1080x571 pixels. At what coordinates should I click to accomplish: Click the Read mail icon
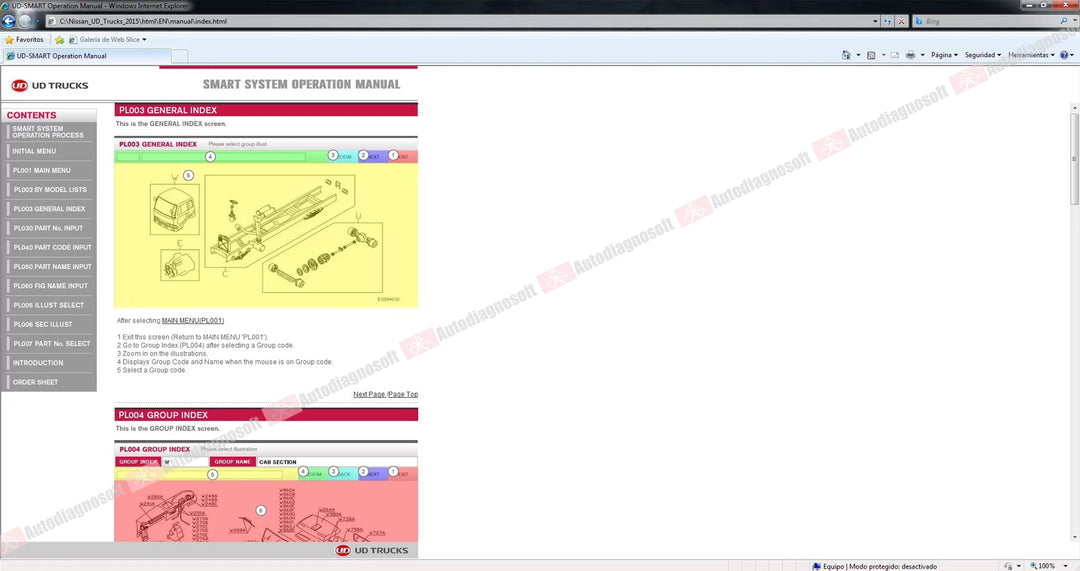895,55
